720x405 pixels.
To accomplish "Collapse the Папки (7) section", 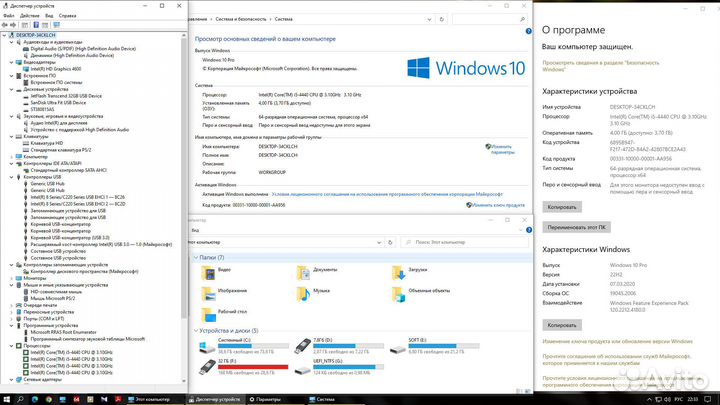I will (194, 257).
